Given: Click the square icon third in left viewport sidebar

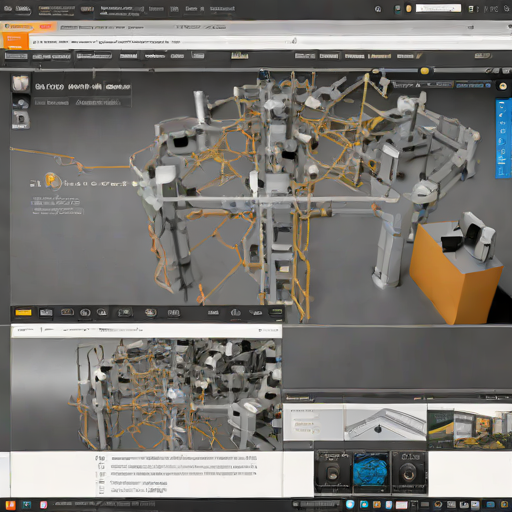Looking at the screenshot, I should pyautogui.click(x=21, y=120).
